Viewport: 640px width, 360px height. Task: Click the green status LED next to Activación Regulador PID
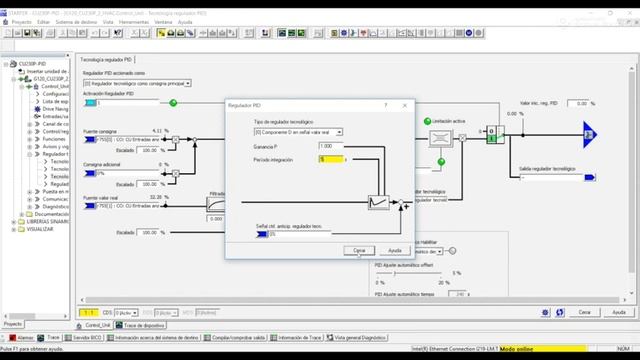(x=173, y=103)
